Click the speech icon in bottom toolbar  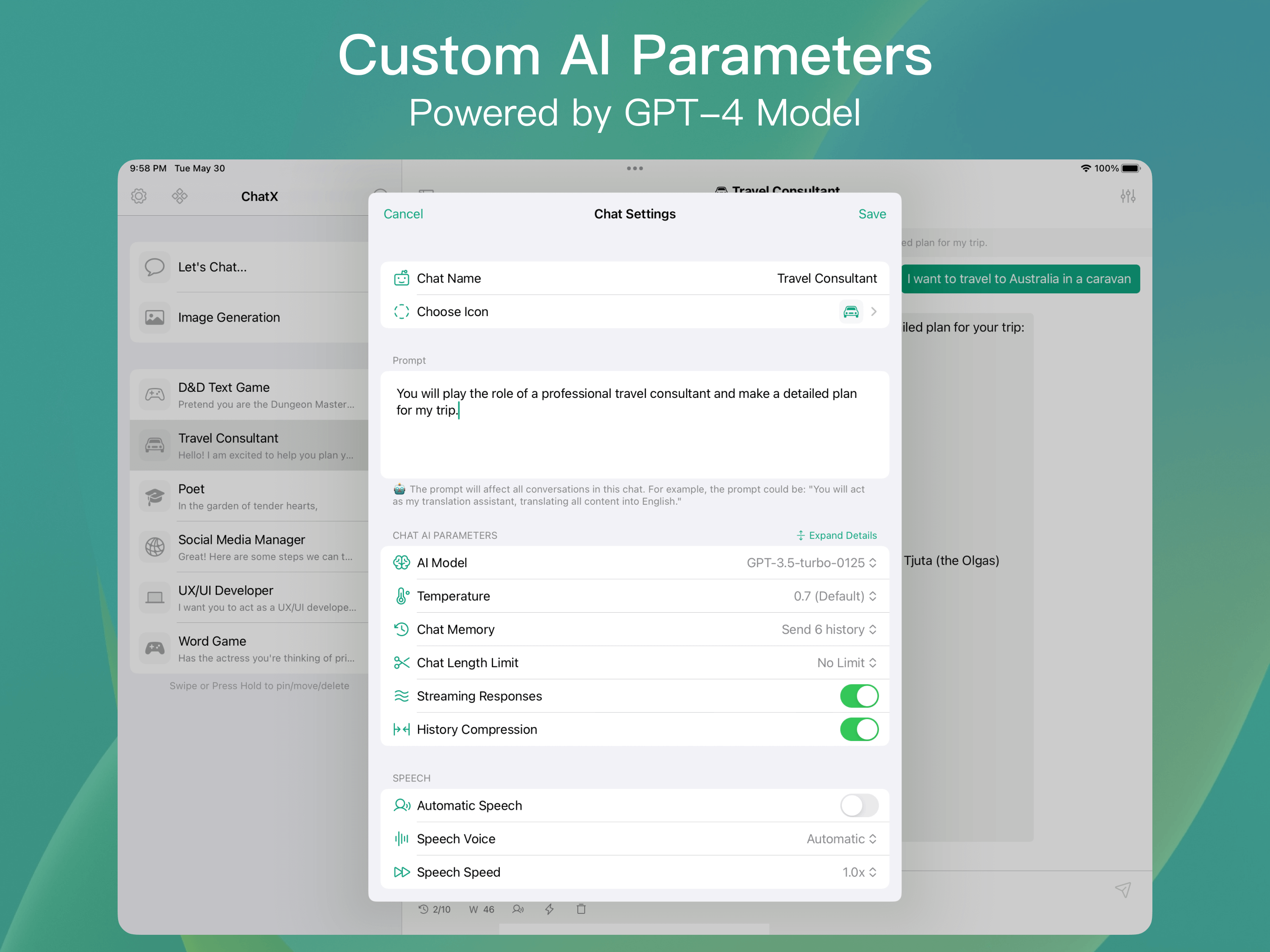pyautogui.click(x=518, y=909)
